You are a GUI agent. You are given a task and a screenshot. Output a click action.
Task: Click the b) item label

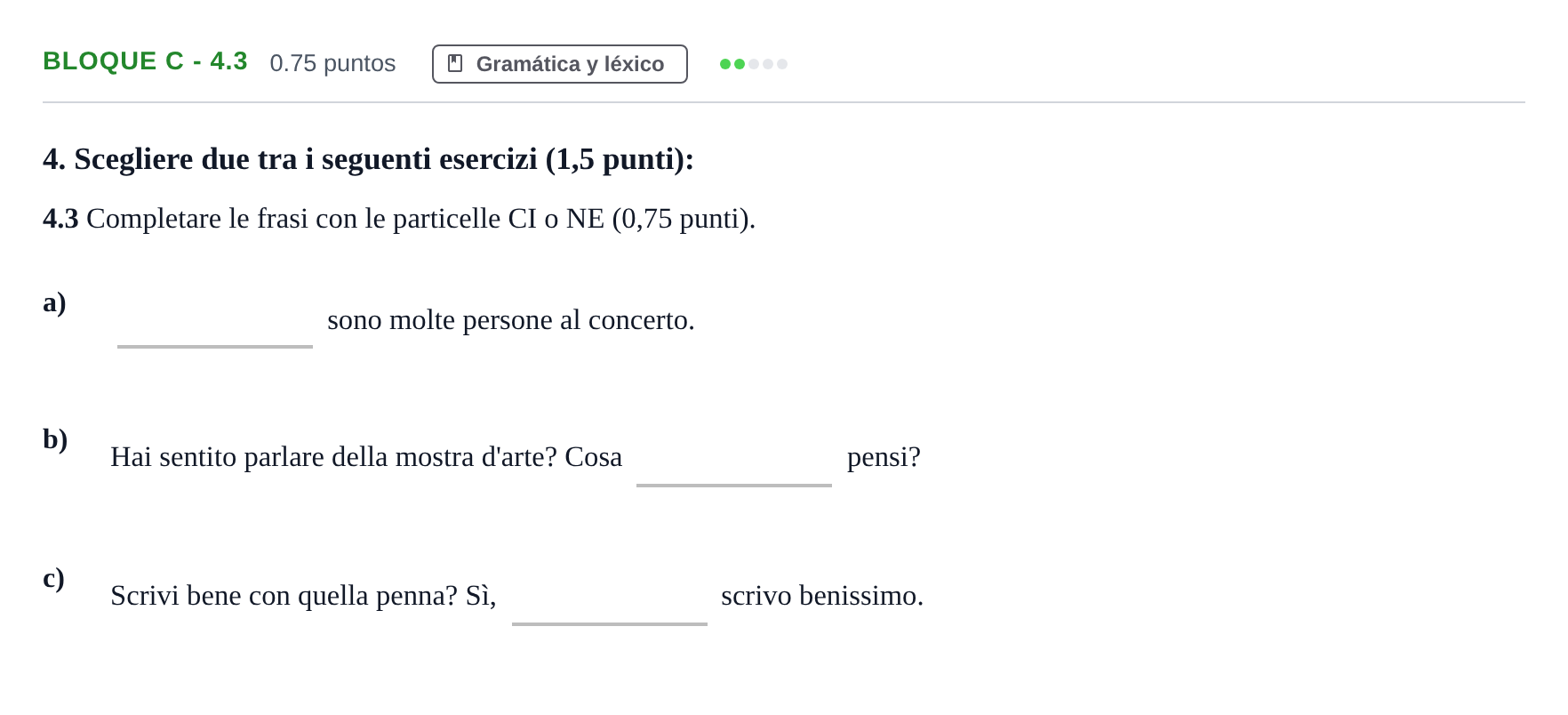click(55, 439)
